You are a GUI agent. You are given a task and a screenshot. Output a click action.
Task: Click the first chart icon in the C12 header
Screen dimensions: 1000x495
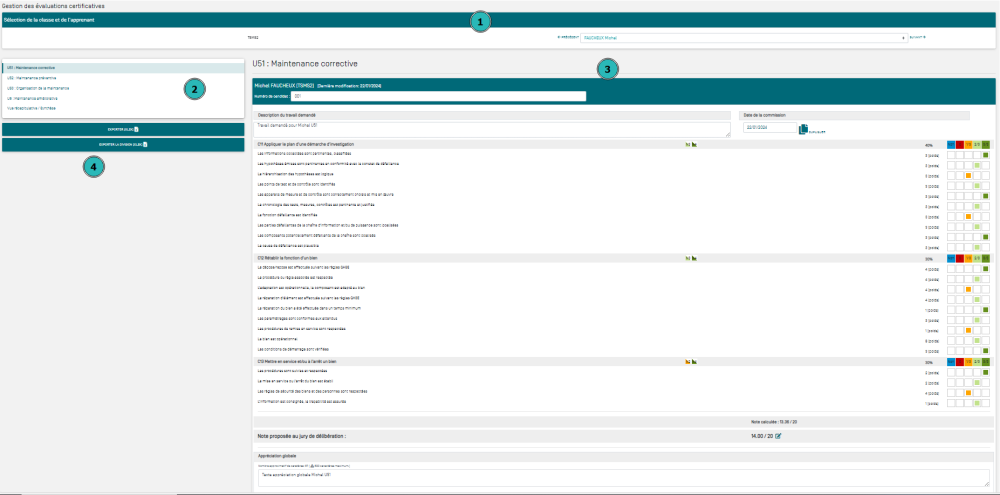coord(687,258)
